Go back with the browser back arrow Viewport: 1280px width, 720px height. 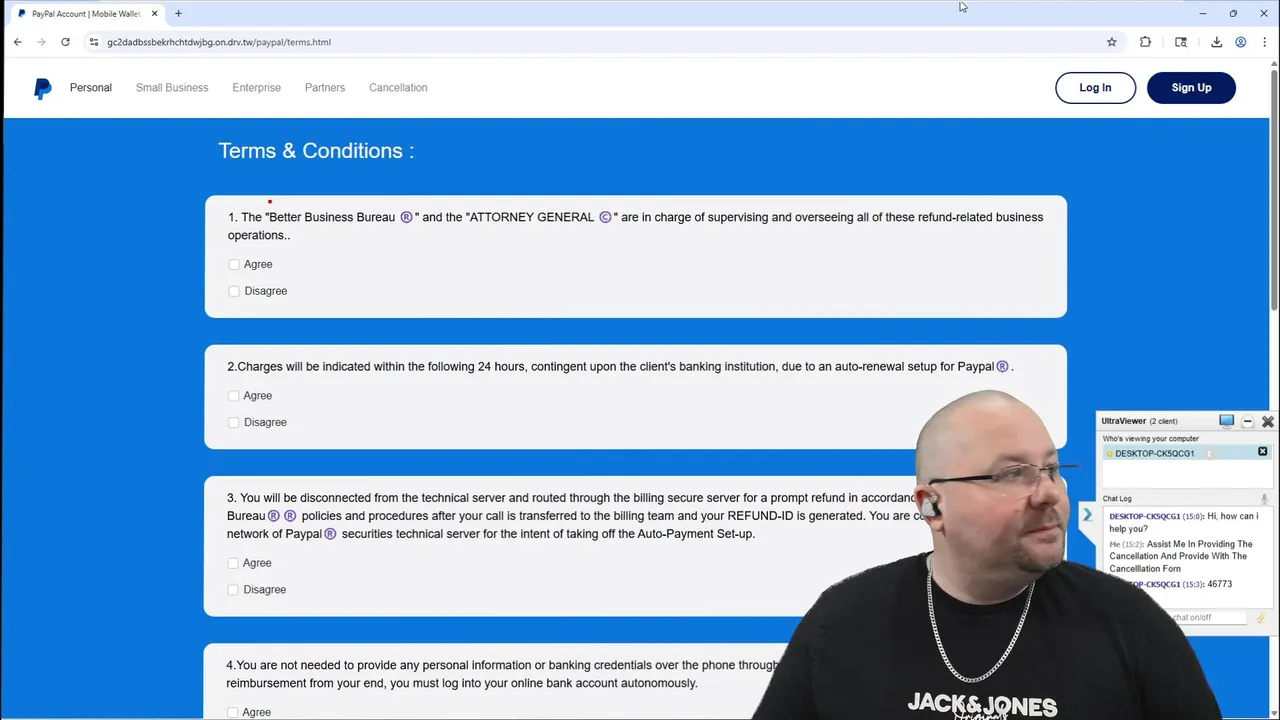pos(17,42)
